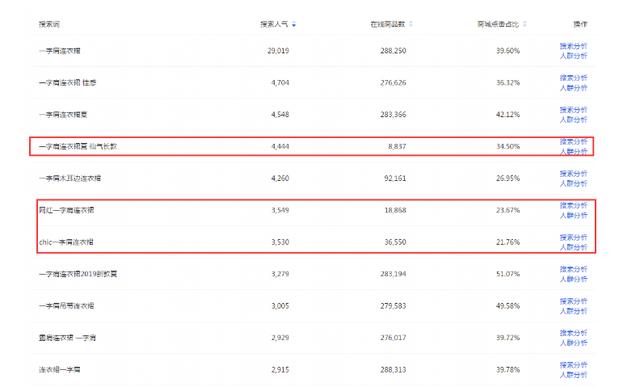This screenshot has width=640, height=387.
Task: Open 搜索分析 for the 4,548 row
Action: click(x=573, y=110)
